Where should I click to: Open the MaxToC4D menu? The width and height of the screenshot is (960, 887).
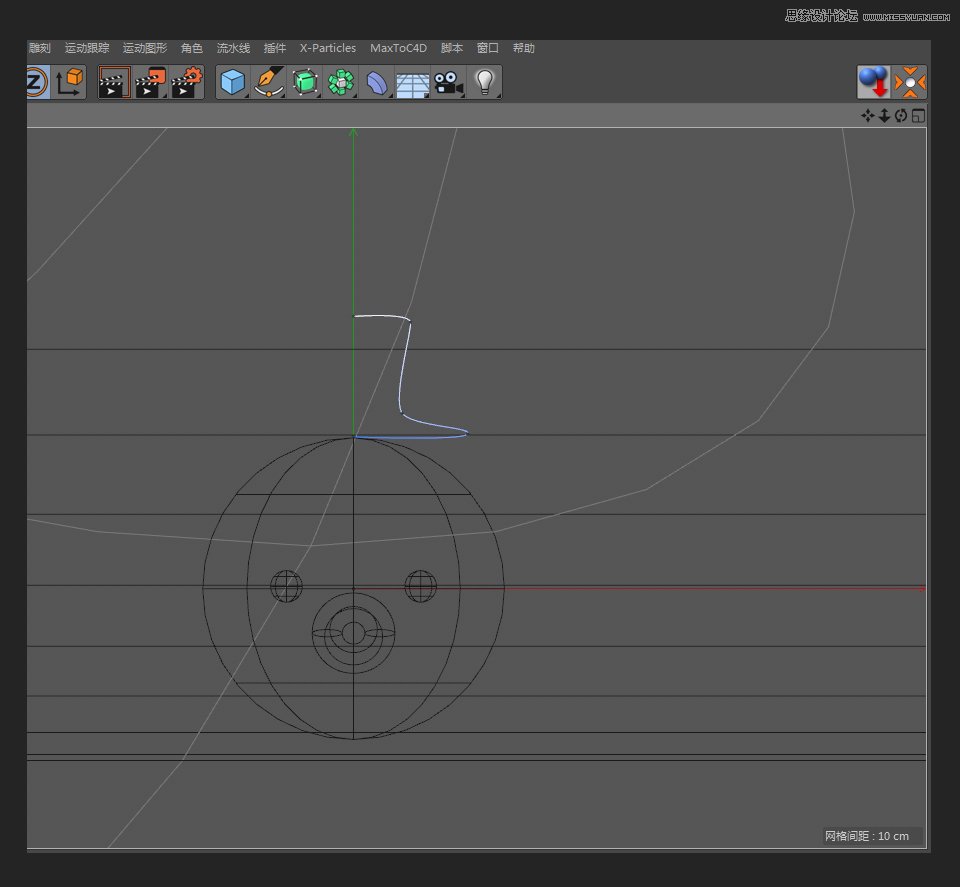(x=397, y=48)
